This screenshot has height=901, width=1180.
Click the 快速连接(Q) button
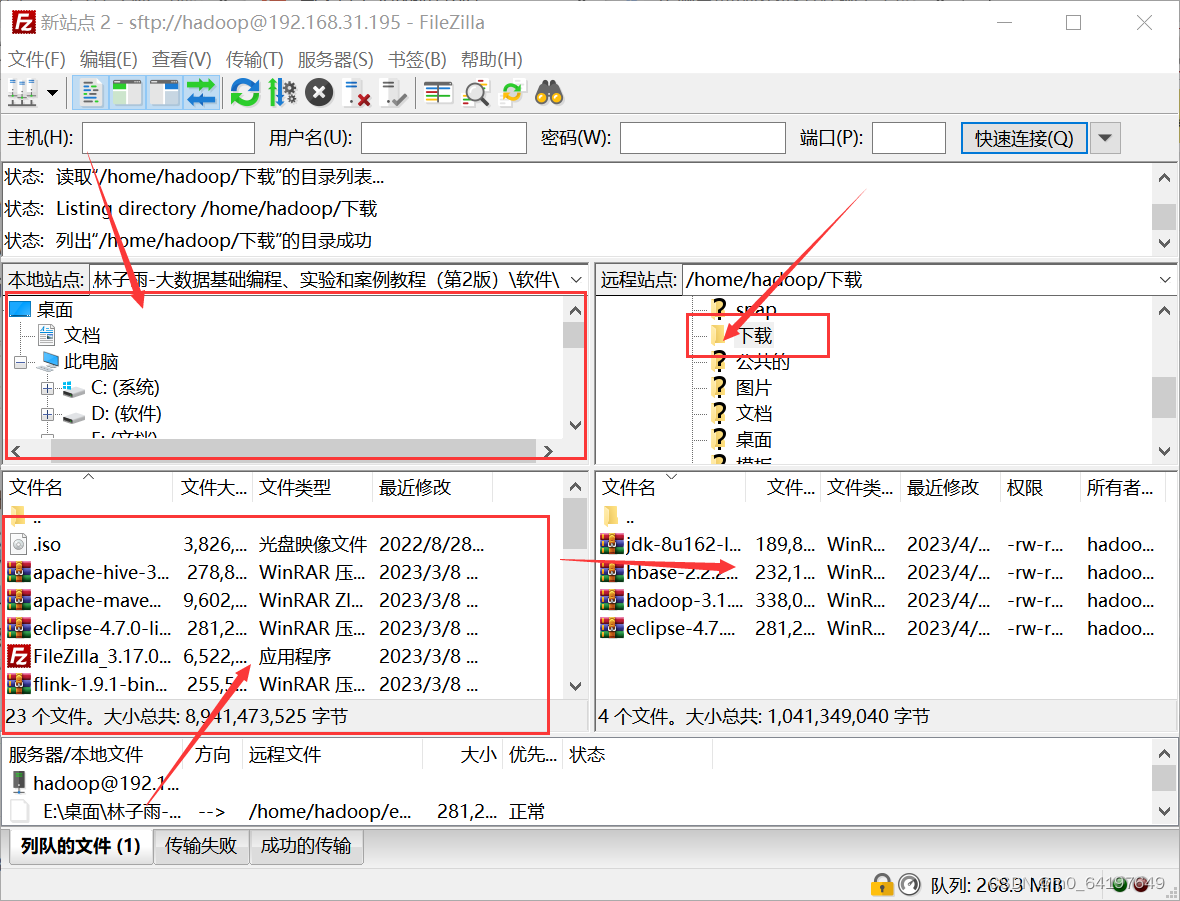tap(1023, 138)
